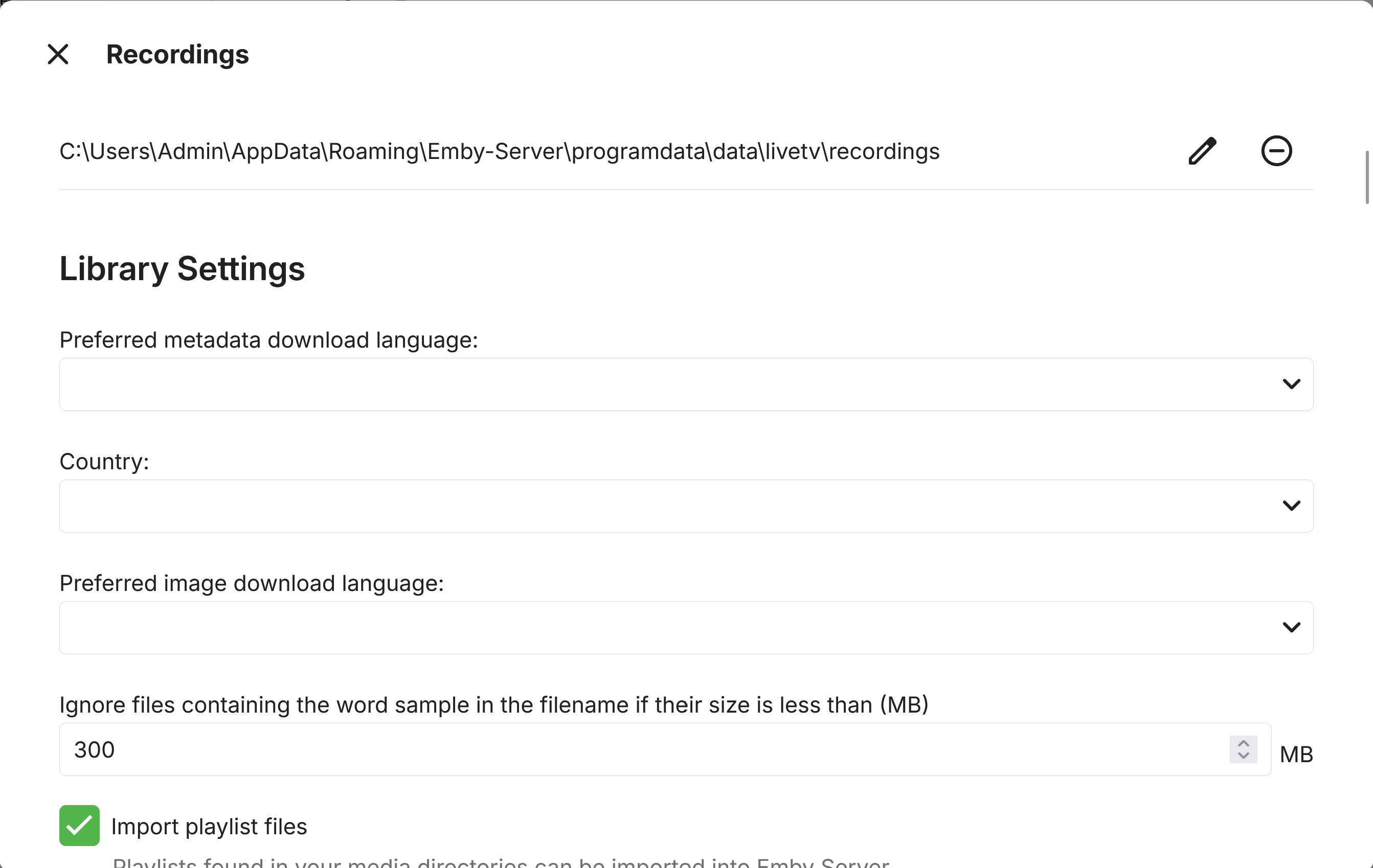Open the Country selection dropdown
Image resolution: width=1373 pixels, height=868 pixels.
(x=656, y=506)
